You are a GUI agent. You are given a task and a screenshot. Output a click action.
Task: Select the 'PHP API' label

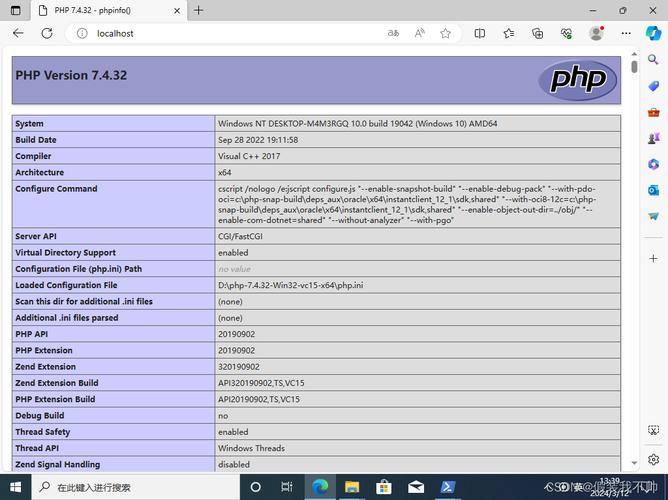coord(32,334)
